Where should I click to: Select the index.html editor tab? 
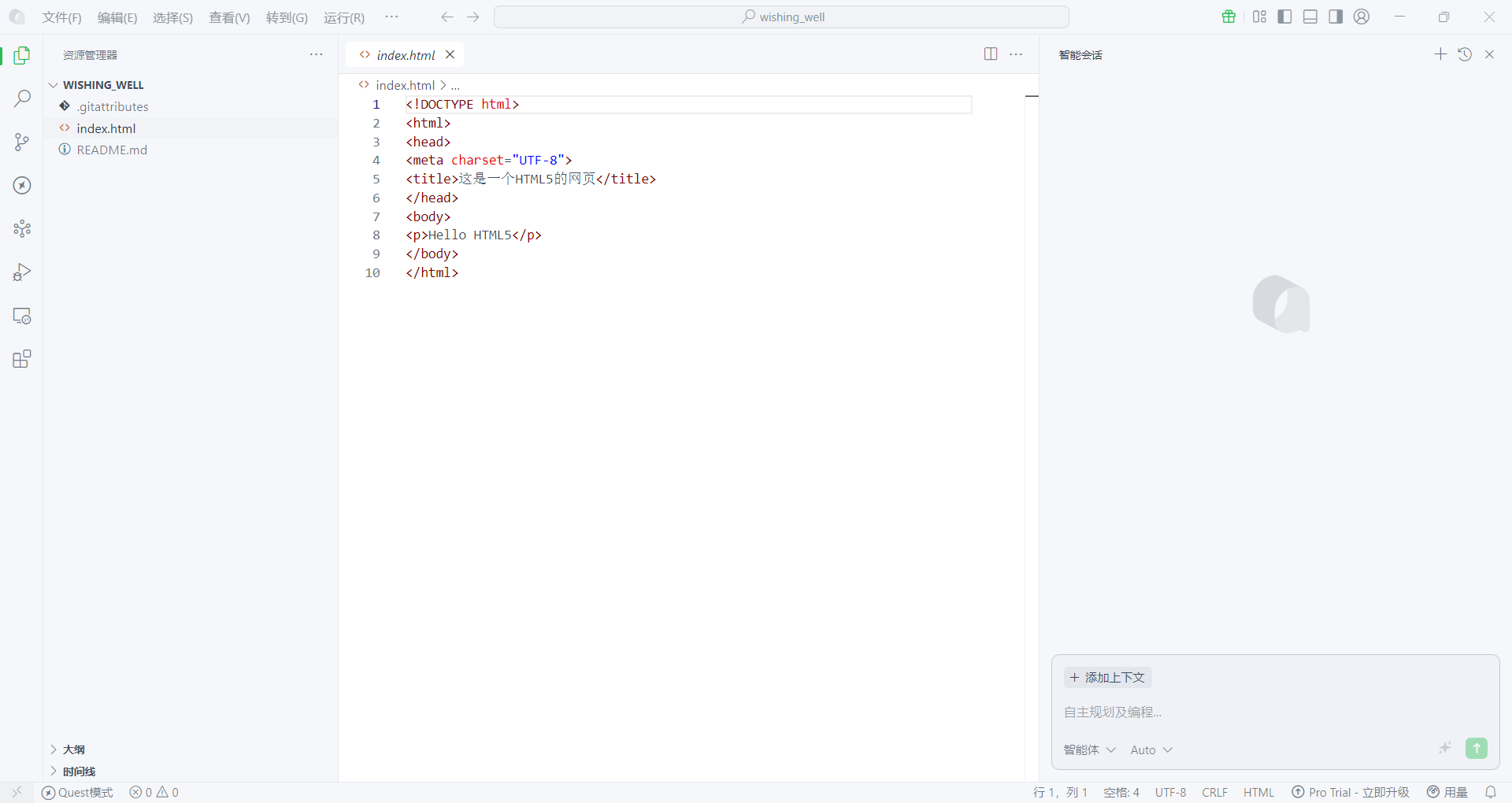406,54
